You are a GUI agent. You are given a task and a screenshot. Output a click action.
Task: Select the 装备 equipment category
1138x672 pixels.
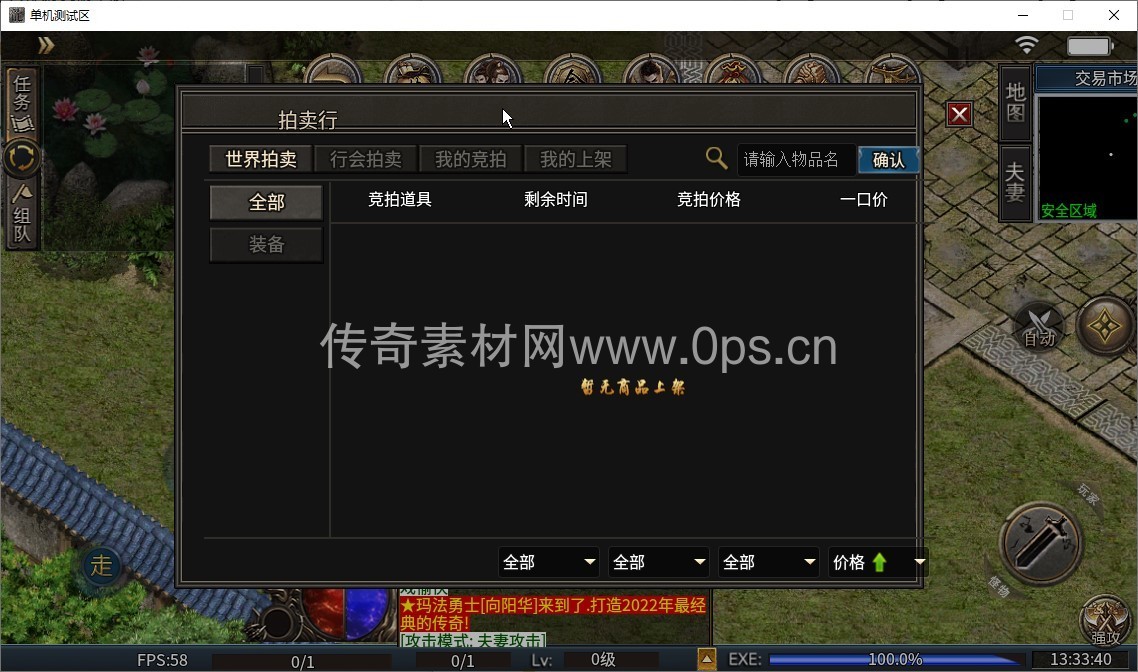266,245
